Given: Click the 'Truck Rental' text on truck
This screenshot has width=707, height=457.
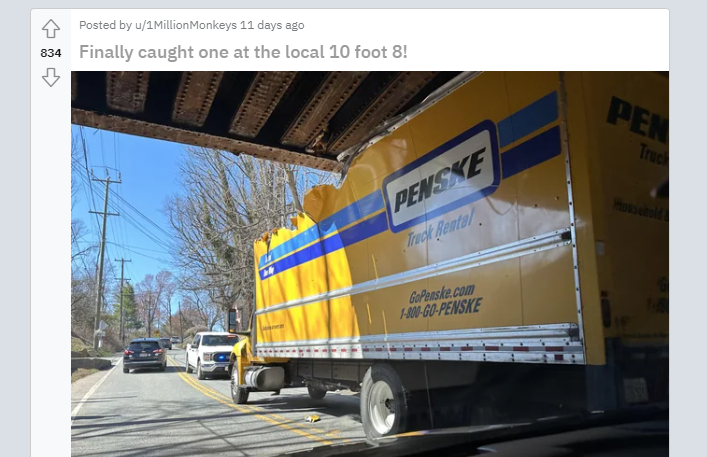Looking at the screenshot, I should click(x=441, y=228).
